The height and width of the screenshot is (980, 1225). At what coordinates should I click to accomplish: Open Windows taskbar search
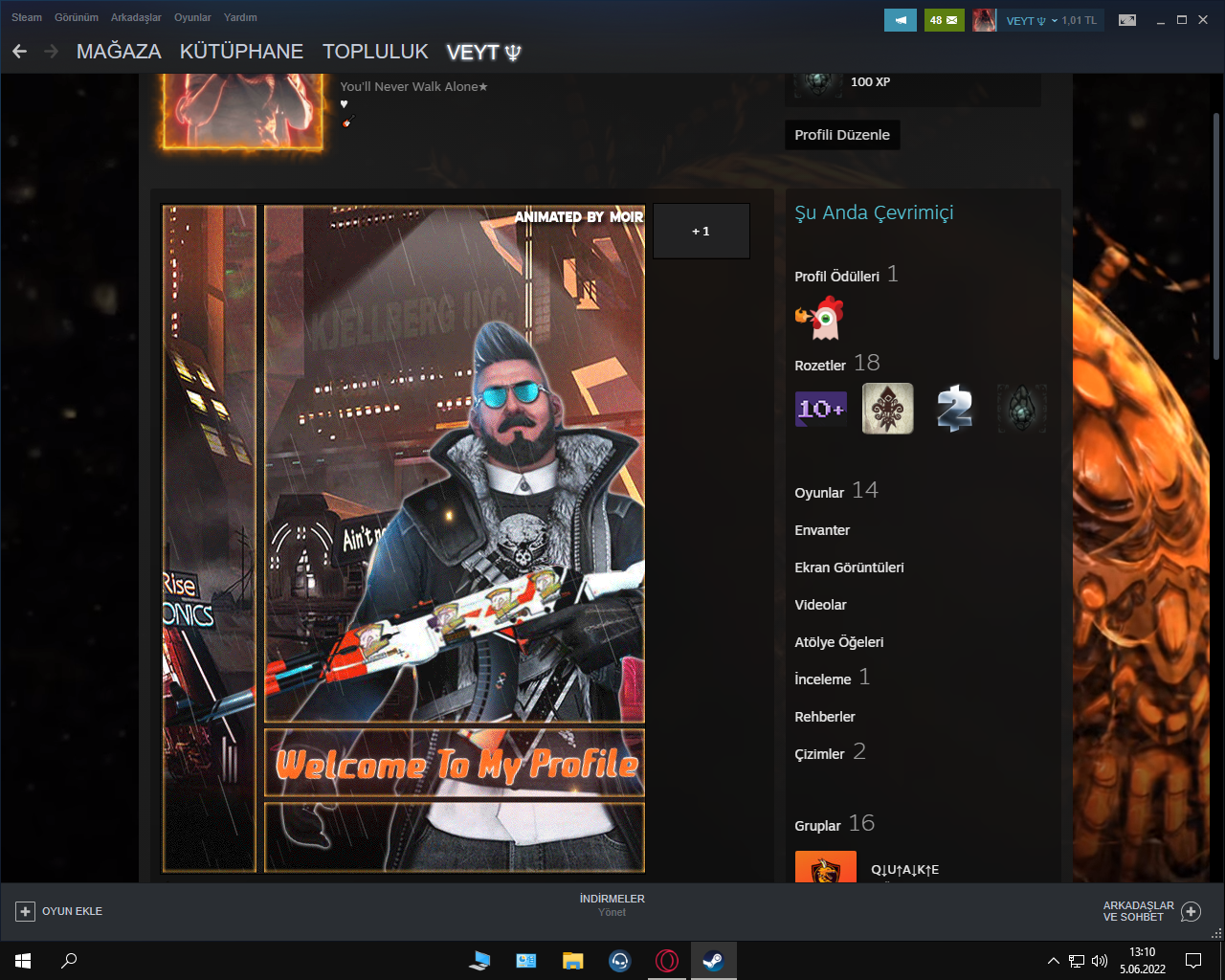[69, 961]
